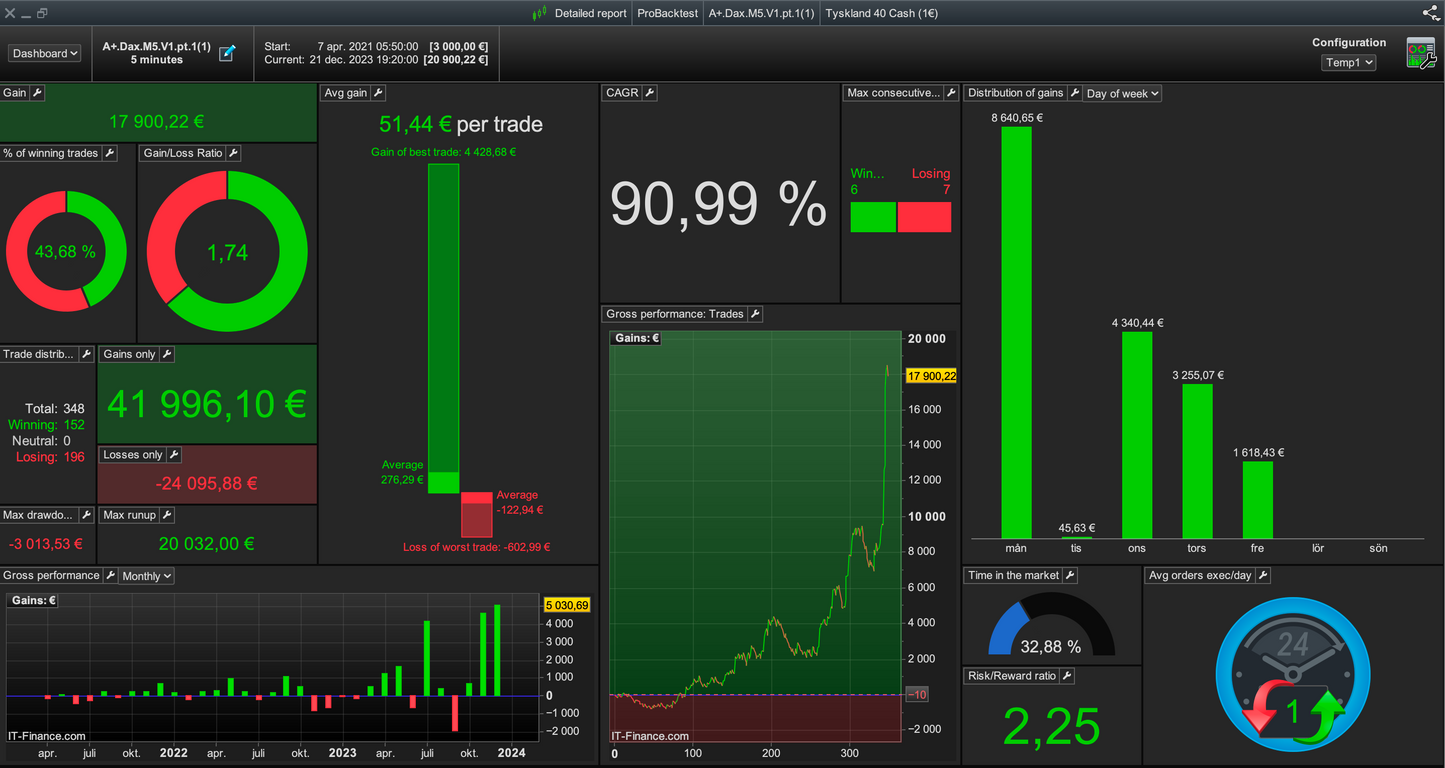Select the Tyskland 40 Cash (1€) tab
Image resolution: width=1445 pixels, height=768 pixels.
tap(881, 13)
